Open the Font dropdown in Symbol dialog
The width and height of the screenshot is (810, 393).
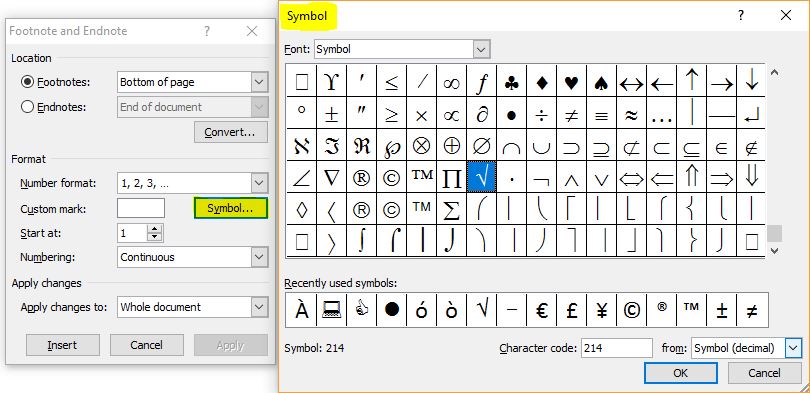point(481,50)
